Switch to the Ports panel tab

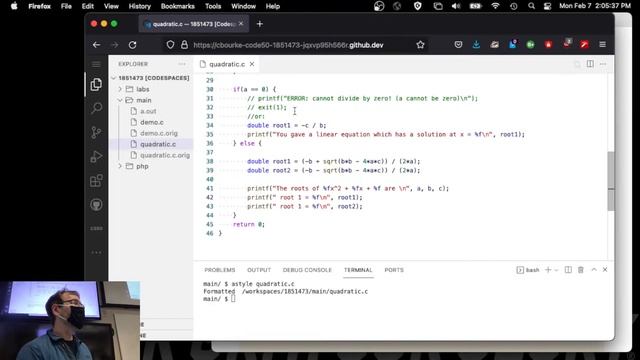click(x=394, y=270)
